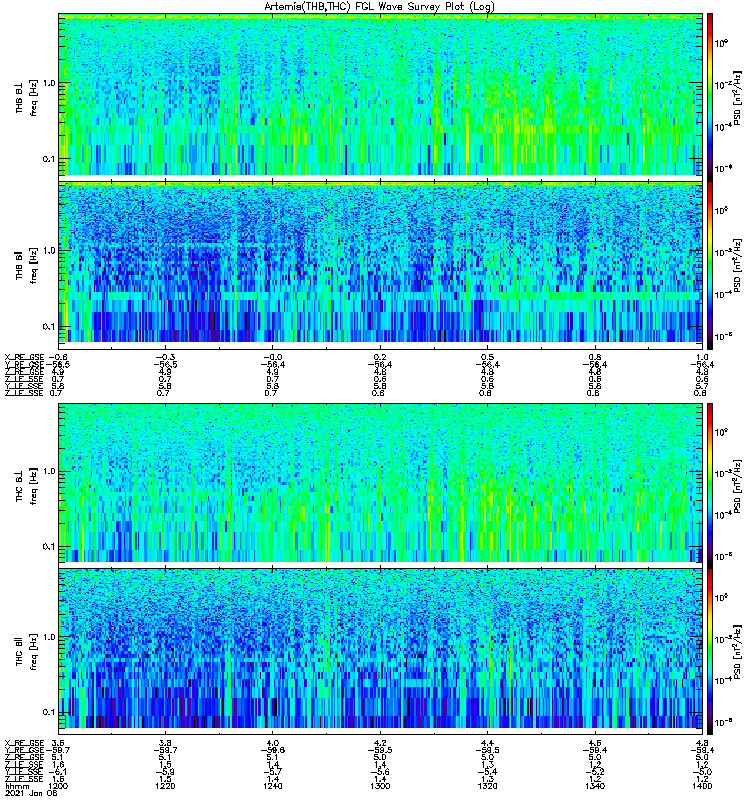Click the "1.0" frequency tick of THB B∥ panel
The height and width of the screenshot is (800, 750).
click(x=49, y=251)
